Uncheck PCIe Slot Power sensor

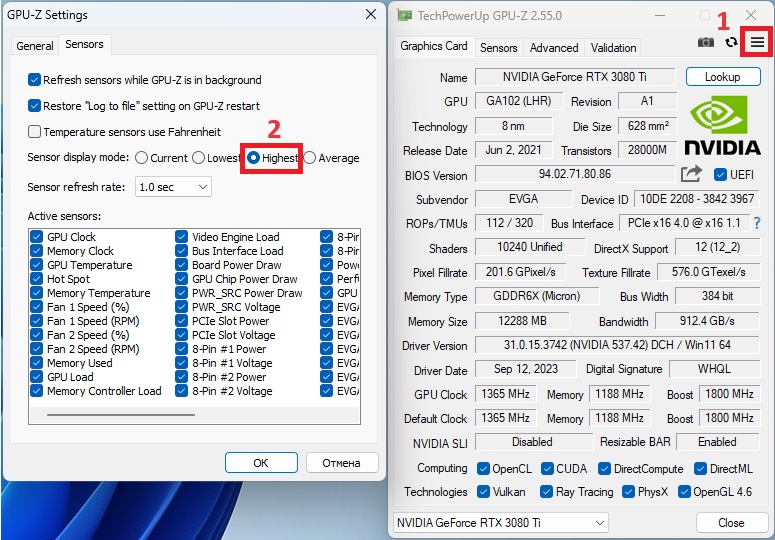181,321
